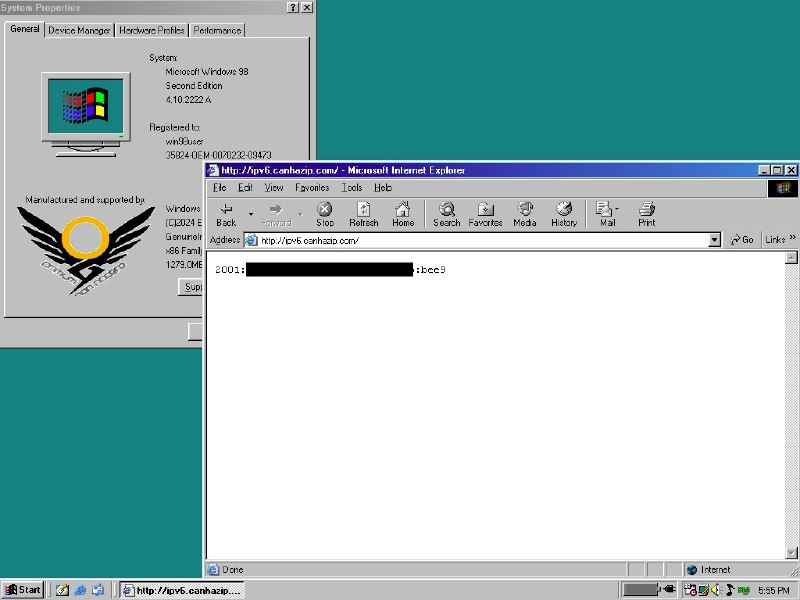Open the Edit menu

(245, 188)
